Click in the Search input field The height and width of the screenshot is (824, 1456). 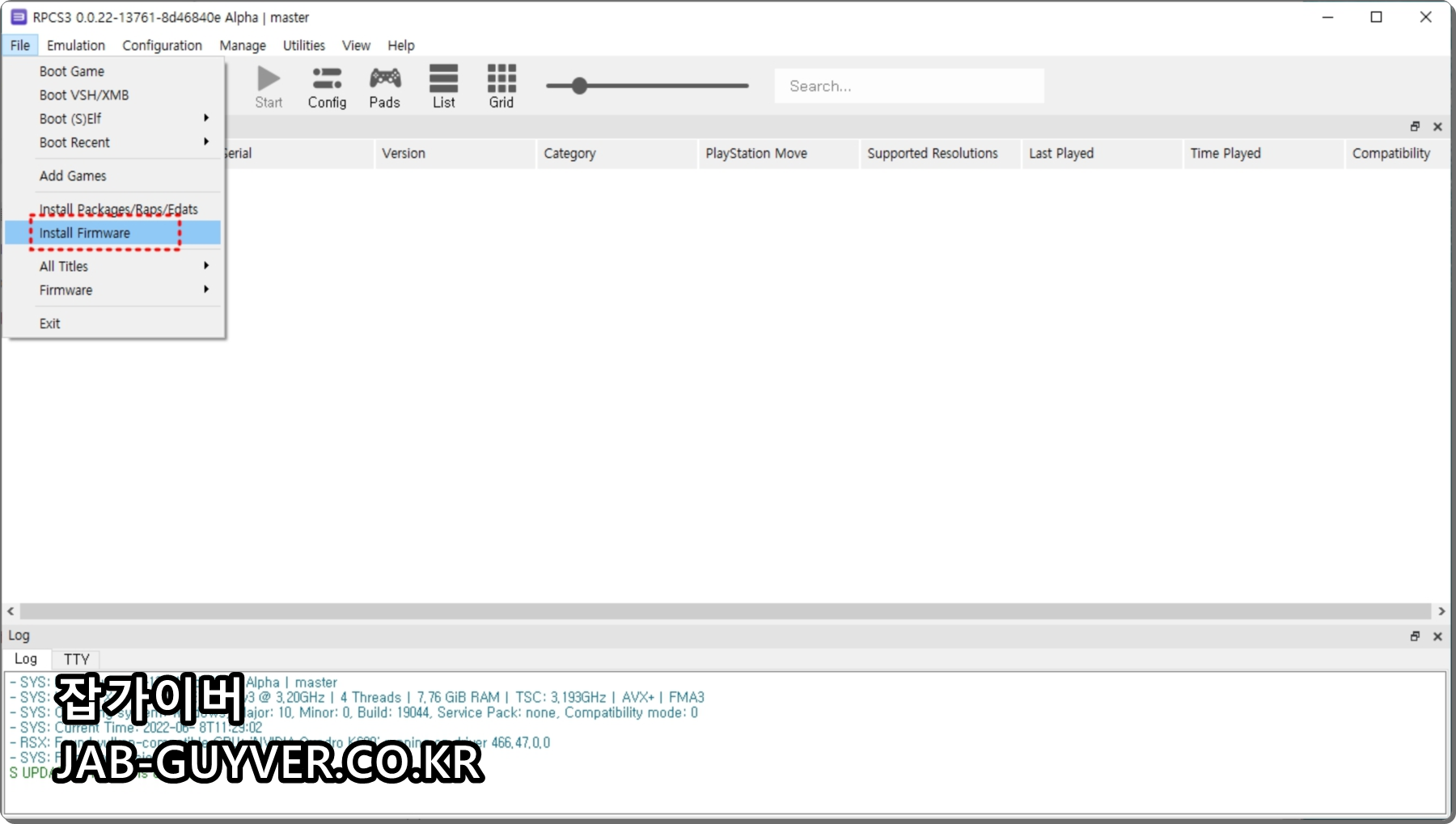[x=909, y=86]
